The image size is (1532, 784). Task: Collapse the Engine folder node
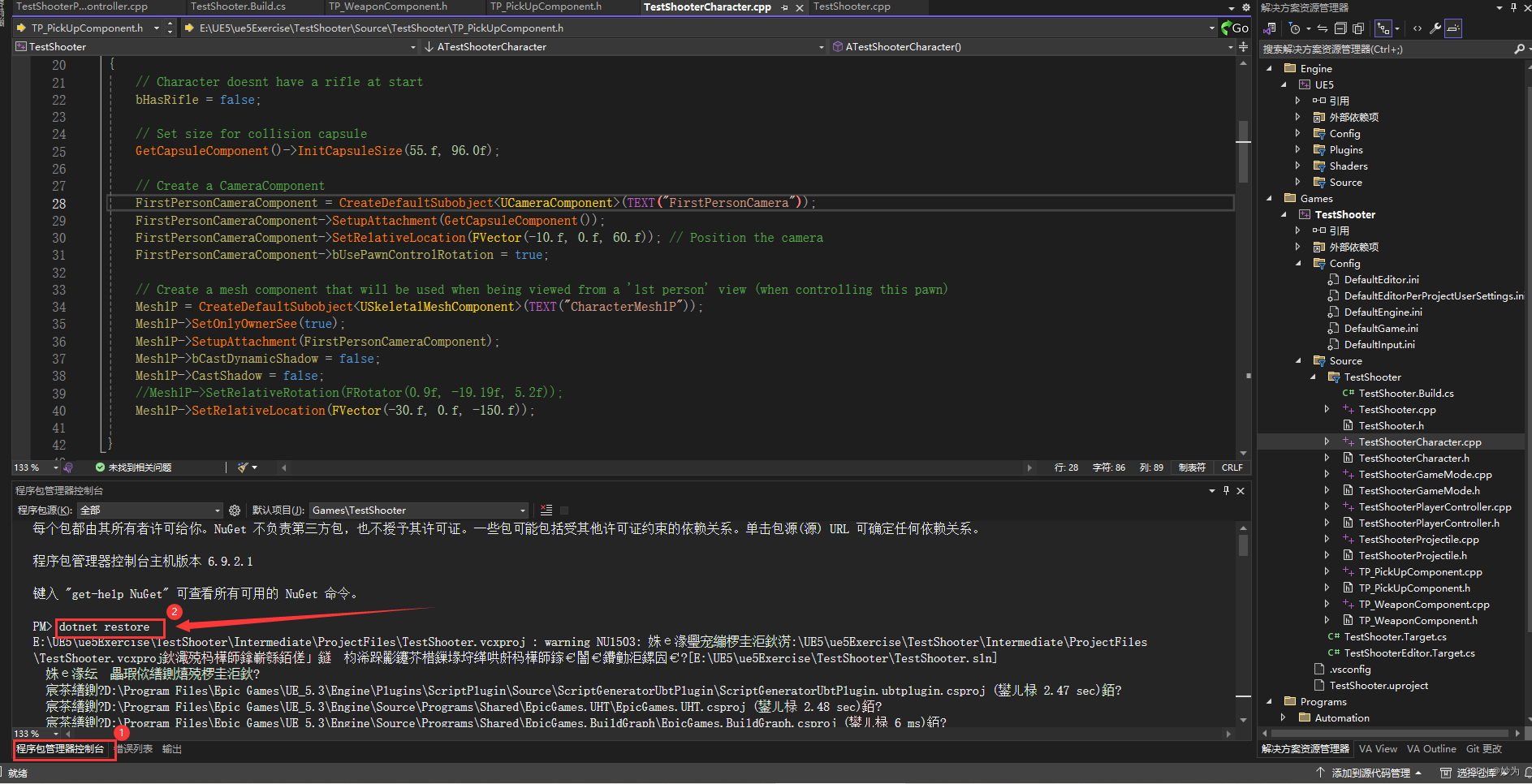pyautogui.click(x=1270, y=69)
